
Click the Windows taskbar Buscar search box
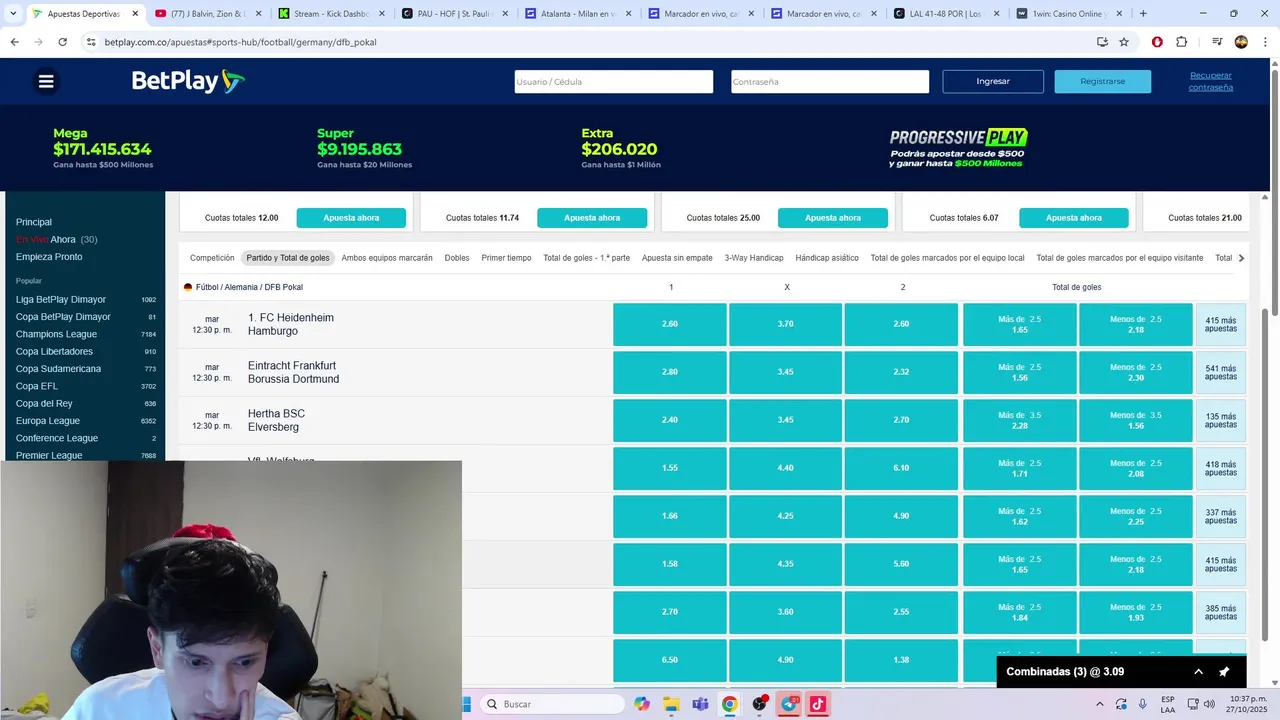pyautogui.click(x=551, y=704)
